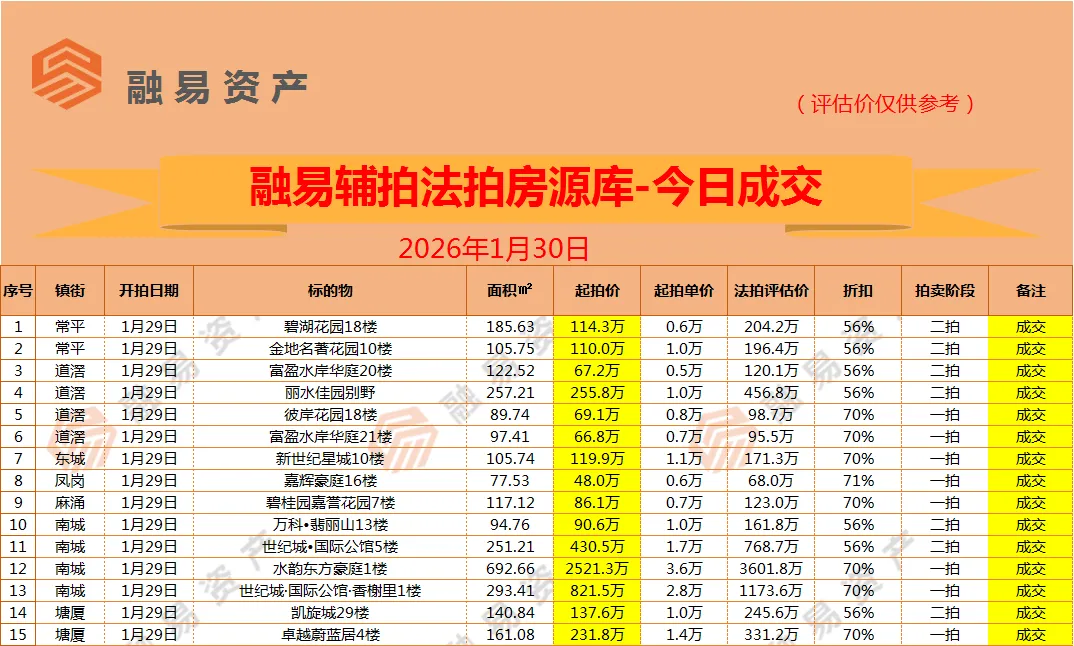1074x646 pixels.
Task: Click the appraisal value 204.2万
Action: (771, 327)
